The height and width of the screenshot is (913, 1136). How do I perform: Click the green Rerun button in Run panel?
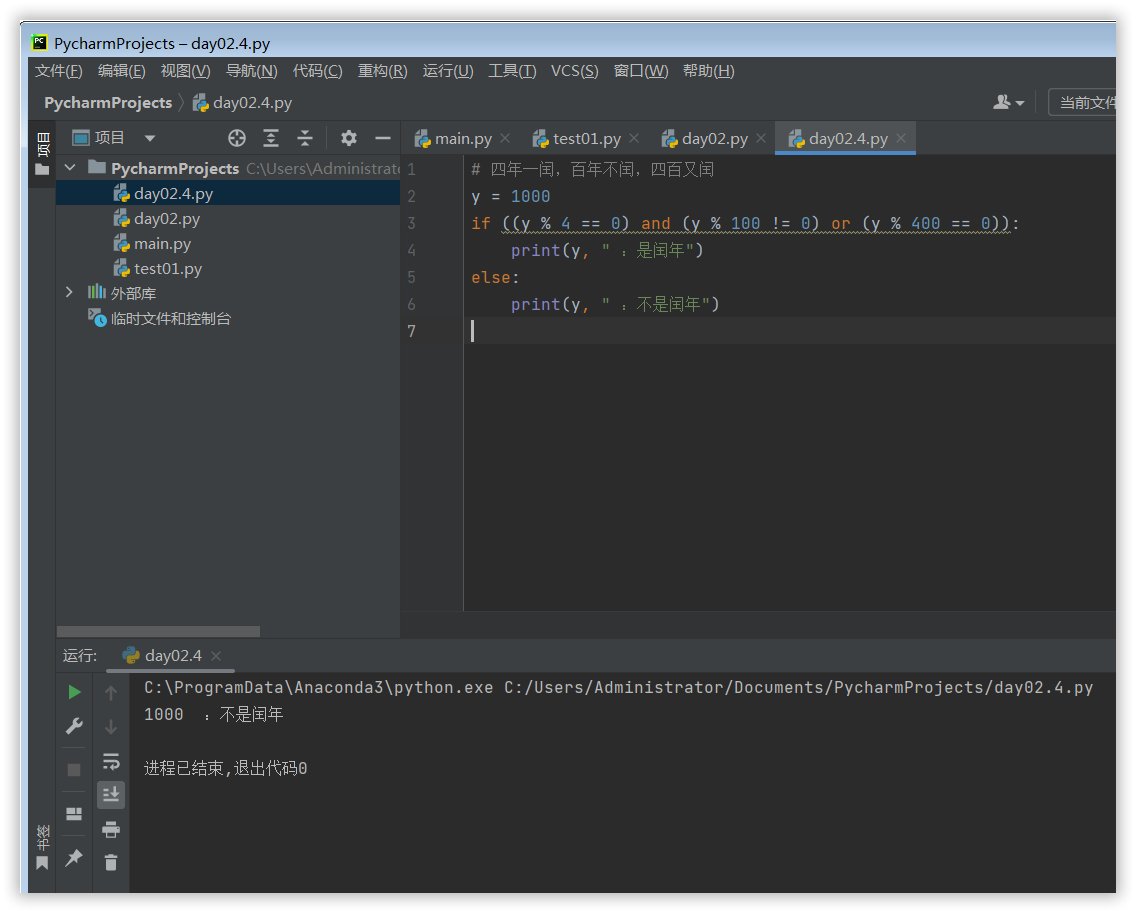[74, 692]
